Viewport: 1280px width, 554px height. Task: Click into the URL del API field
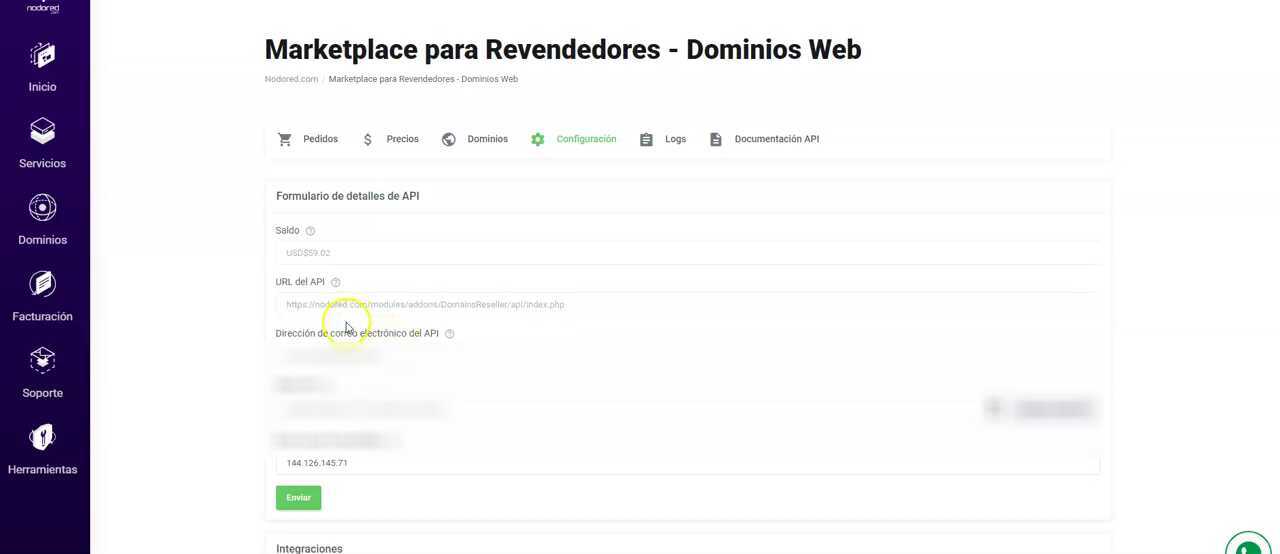pyautogui.click(x=687, y=305)
